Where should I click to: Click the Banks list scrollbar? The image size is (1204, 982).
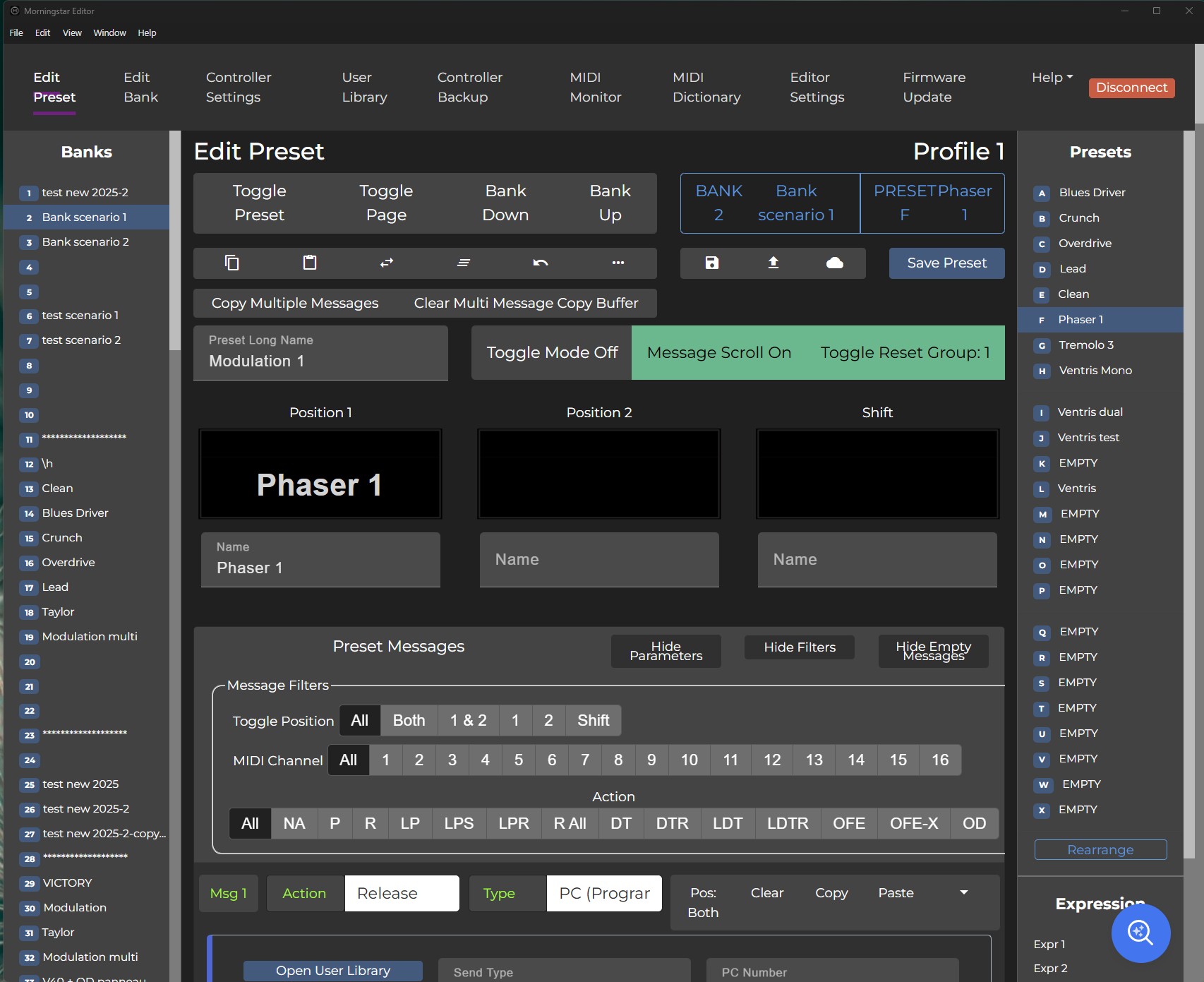pyautogui.click(x=174, y=240)
